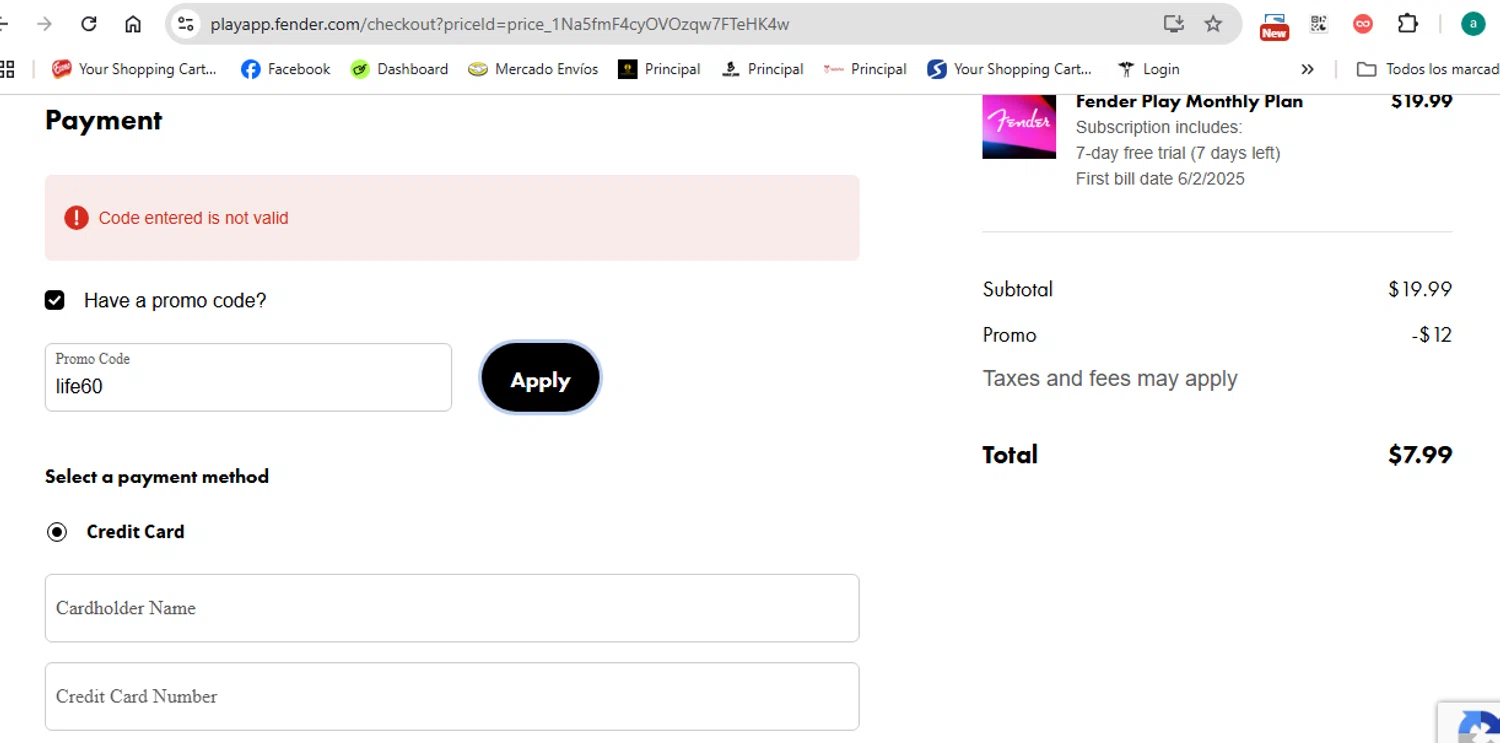Click the Payment heading
This screenshot has width=1500, height=743.
(x=103, y=120)
